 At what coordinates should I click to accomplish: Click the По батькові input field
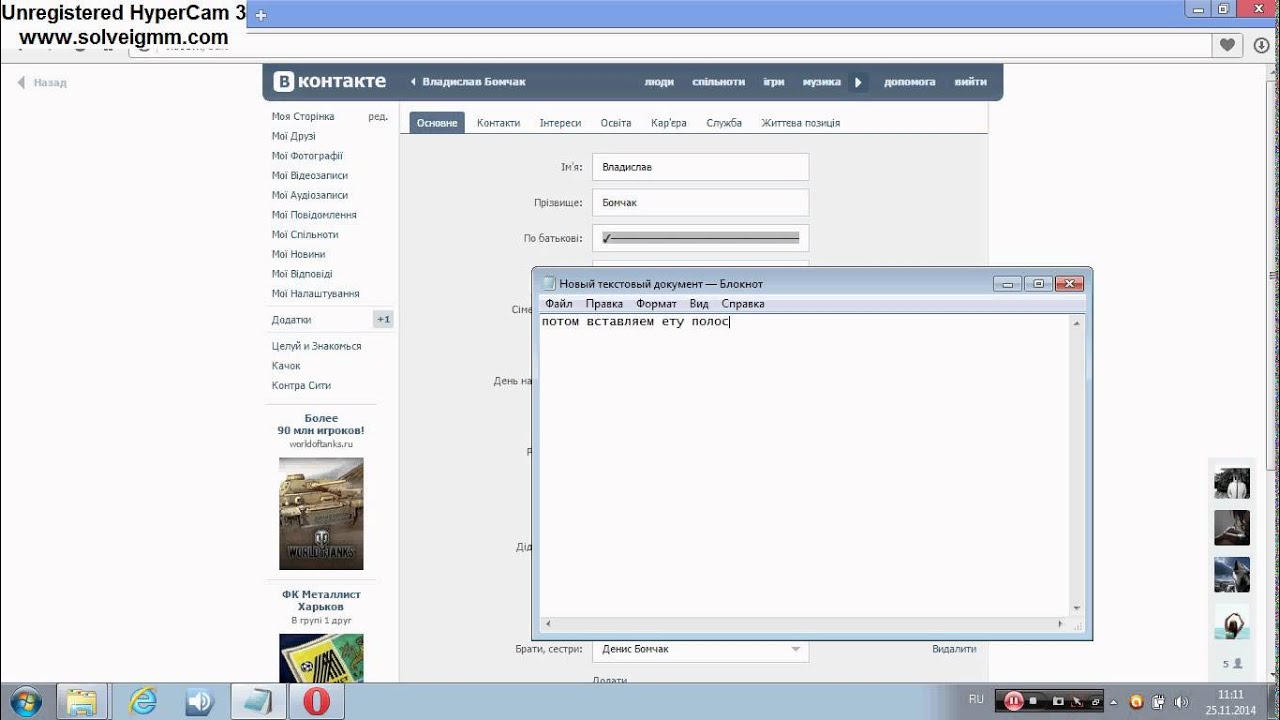pos(700,238)
